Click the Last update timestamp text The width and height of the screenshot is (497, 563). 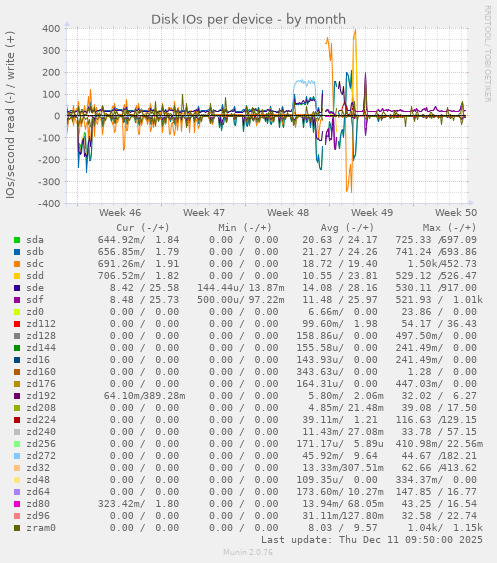coord(372,540)
